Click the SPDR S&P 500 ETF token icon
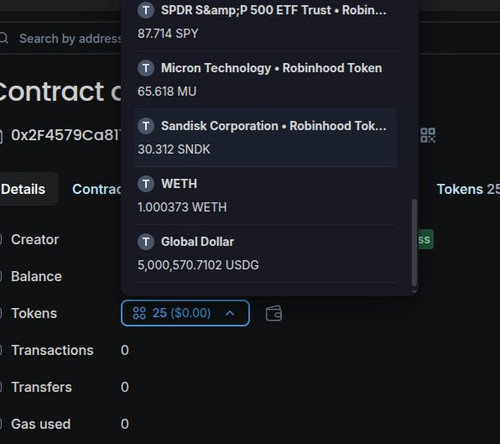The height and width of the screenshot is (444, 500). pos(146,10)
